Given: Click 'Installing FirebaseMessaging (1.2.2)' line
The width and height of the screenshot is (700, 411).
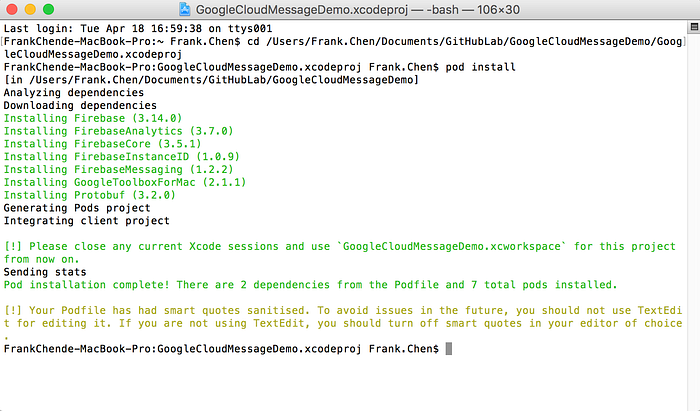Looking at the screenshot, I should tap(118, 170).
